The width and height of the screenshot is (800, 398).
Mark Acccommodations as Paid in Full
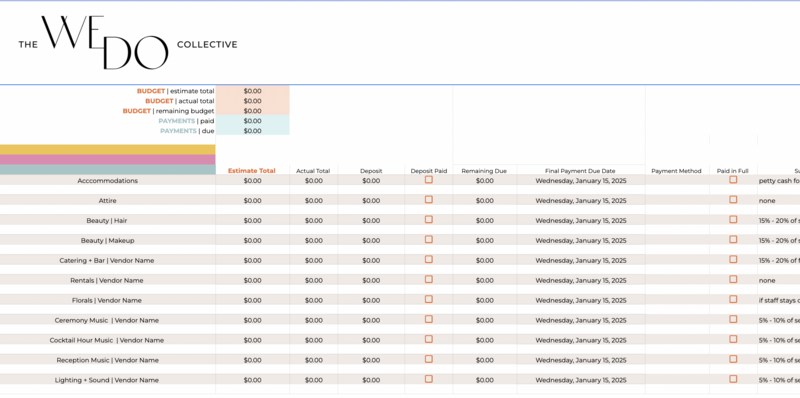[733, 180]
